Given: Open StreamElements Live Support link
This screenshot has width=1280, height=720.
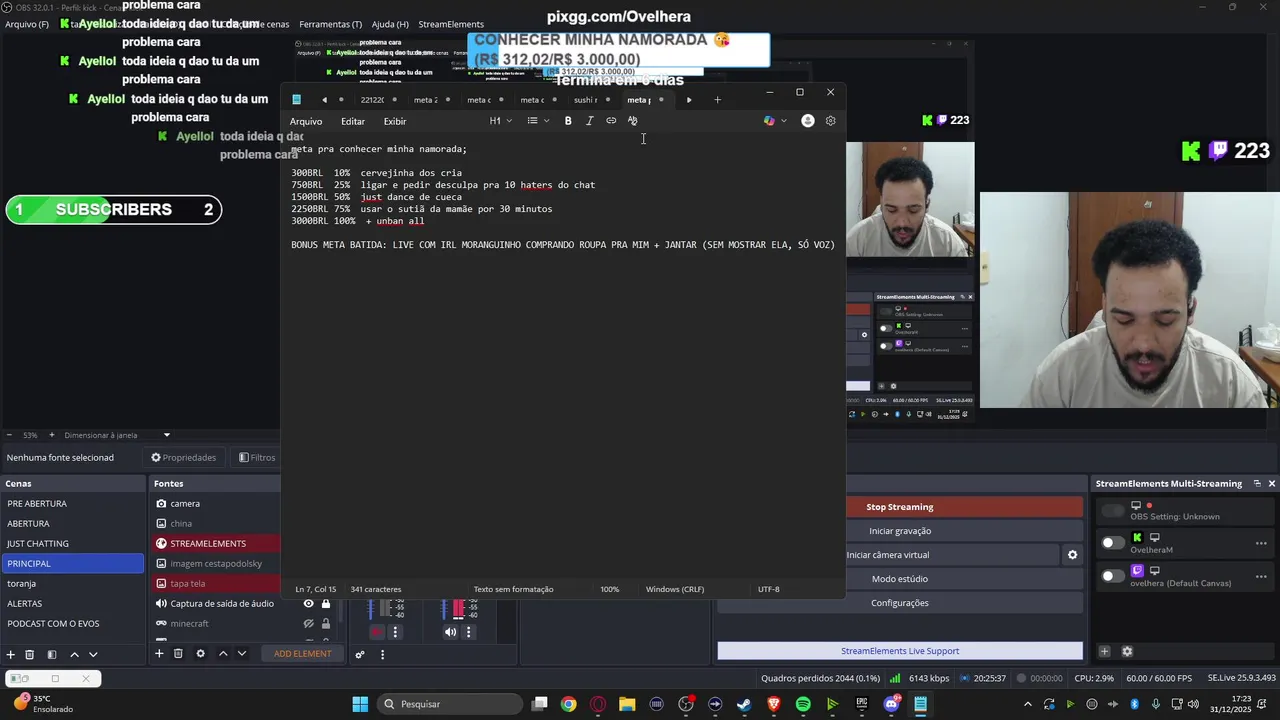Looking at the screenshot, I should point(900,651).
